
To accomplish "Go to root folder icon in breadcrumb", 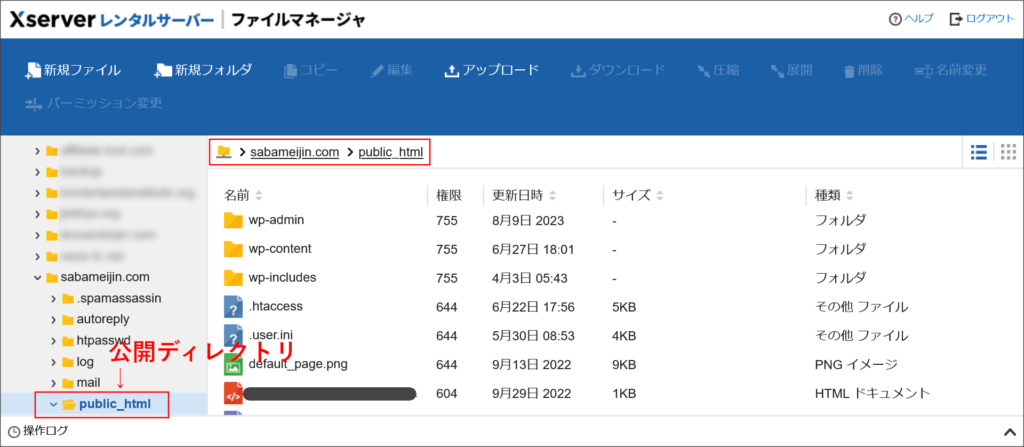I will 224,152.
